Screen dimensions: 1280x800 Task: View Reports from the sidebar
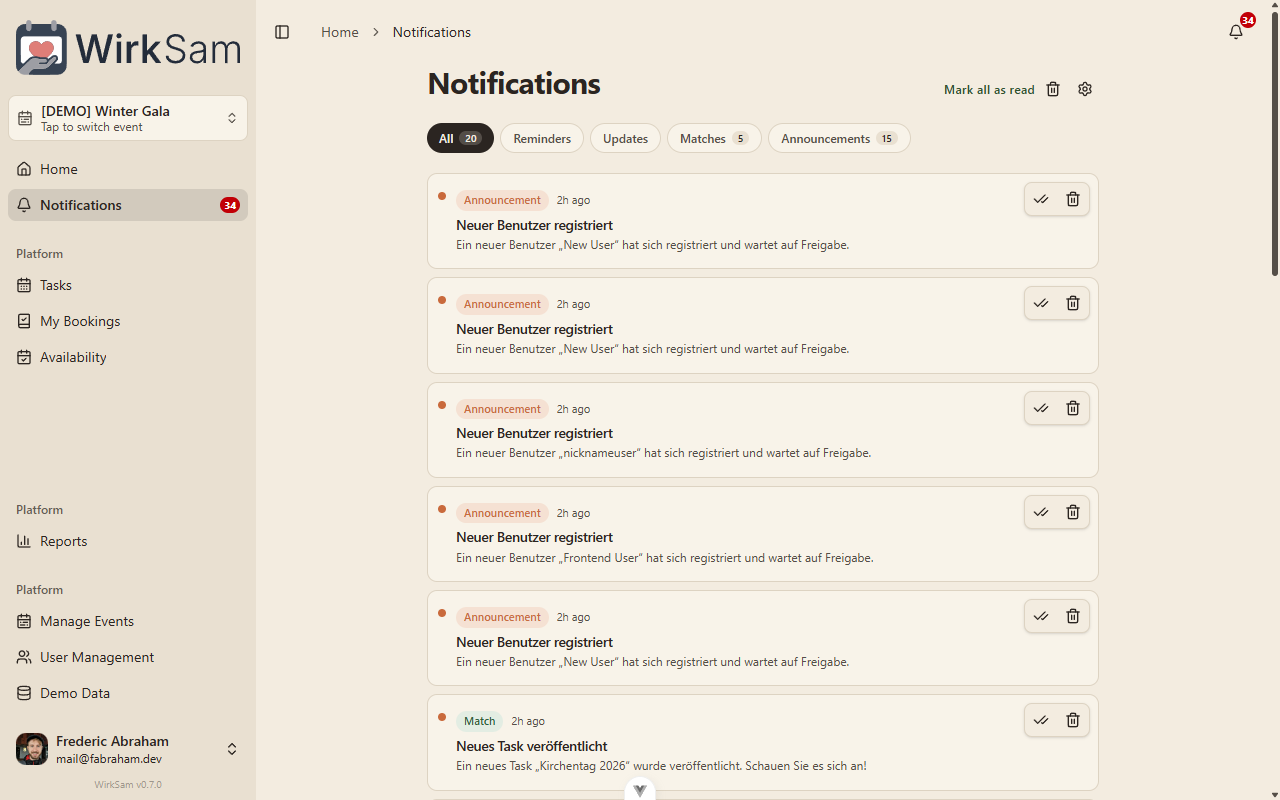coord(128,541)
